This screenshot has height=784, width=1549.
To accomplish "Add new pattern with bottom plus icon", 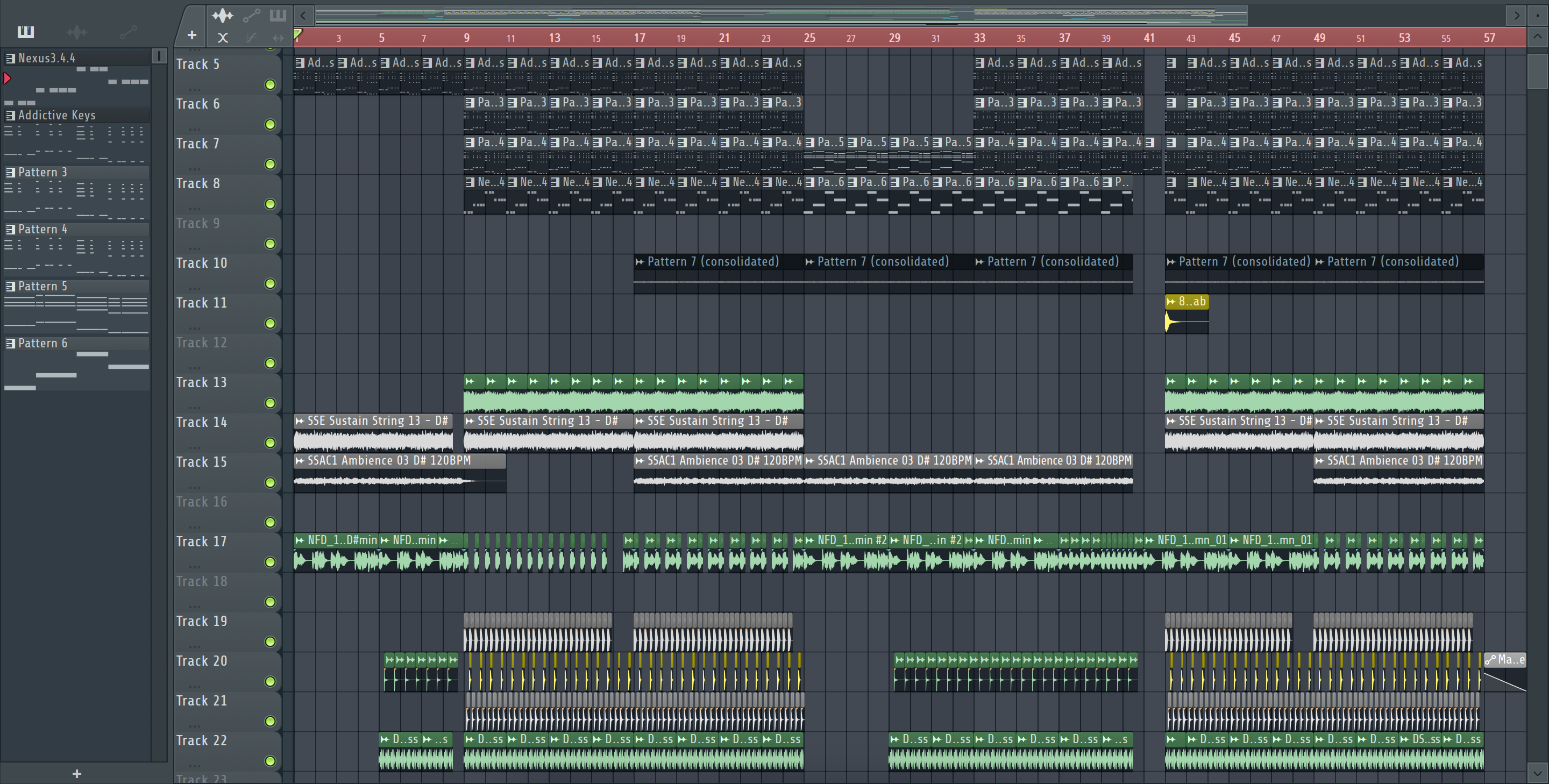I will click(76, 773).
